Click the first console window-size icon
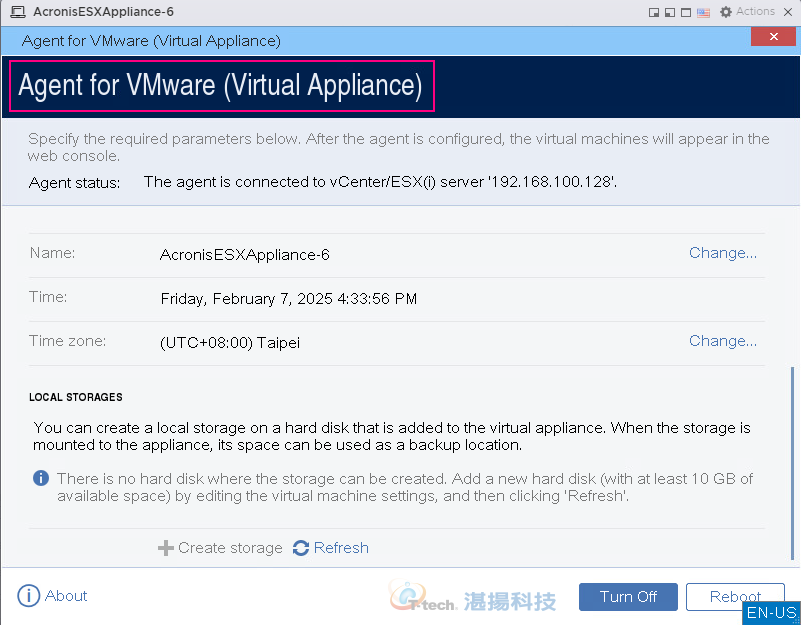Screen dimensions: 801x625 [653, 12]
